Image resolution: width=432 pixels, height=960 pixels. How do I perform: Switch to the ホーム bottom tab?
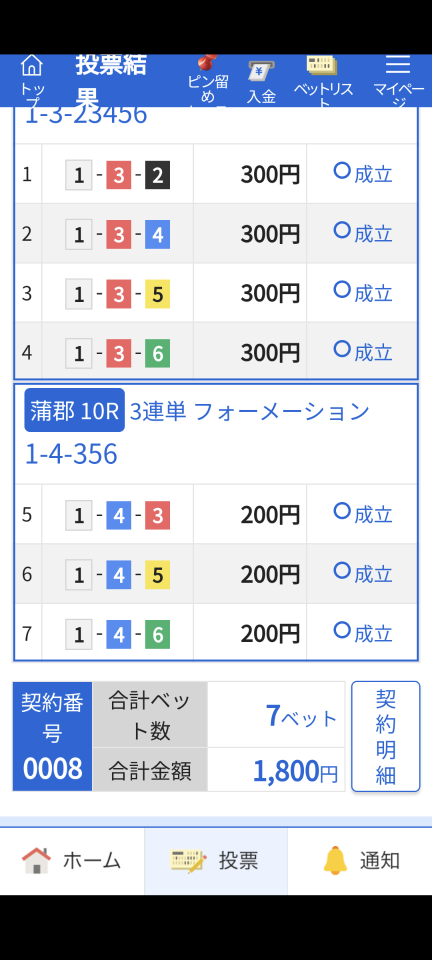(72, 861)
